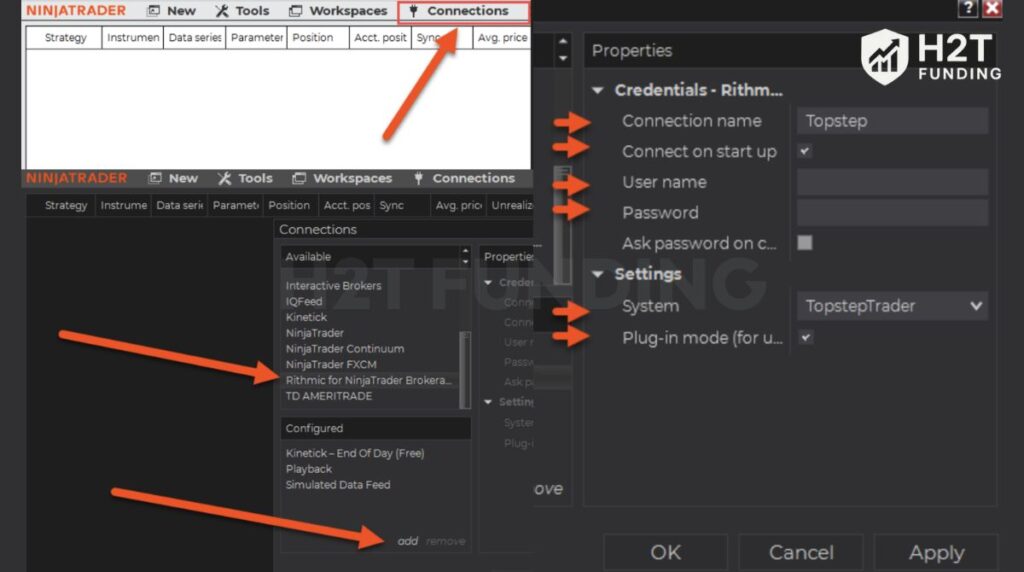Toggle the Connect on start up checkbox
Screen dimensions: 1024x572
[805, 151]
